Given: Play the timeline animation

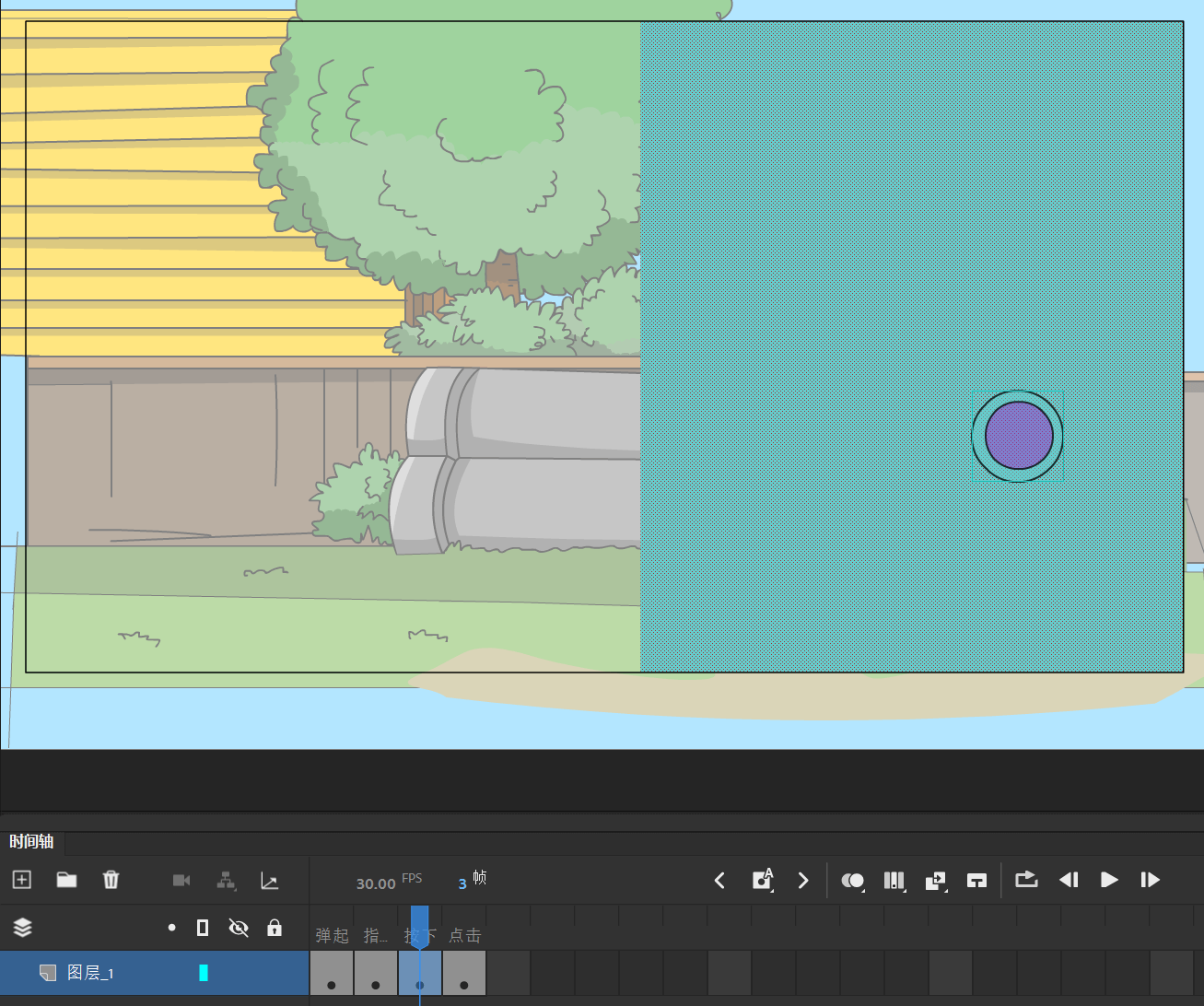Looking at the screenshot, I should click(x=1110, y=880).
